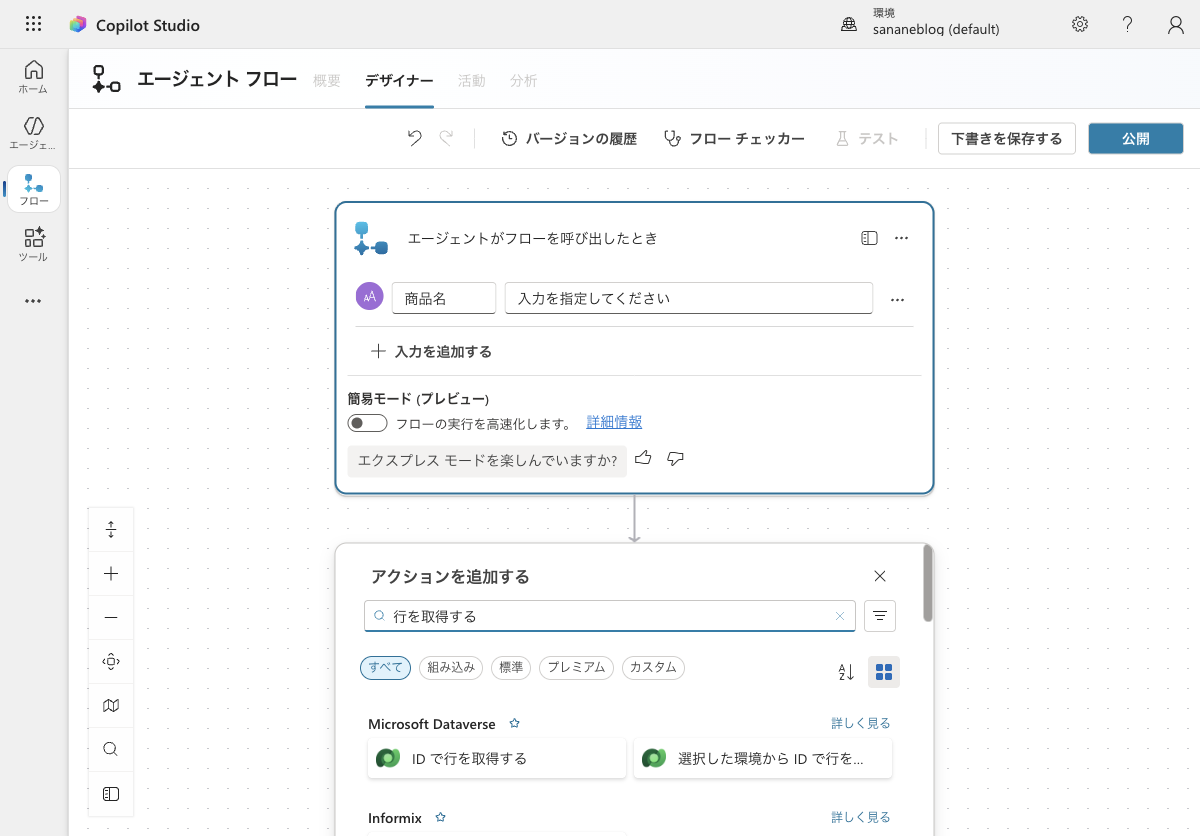Click 下書きを保存する button

(x=1007, y=139)
